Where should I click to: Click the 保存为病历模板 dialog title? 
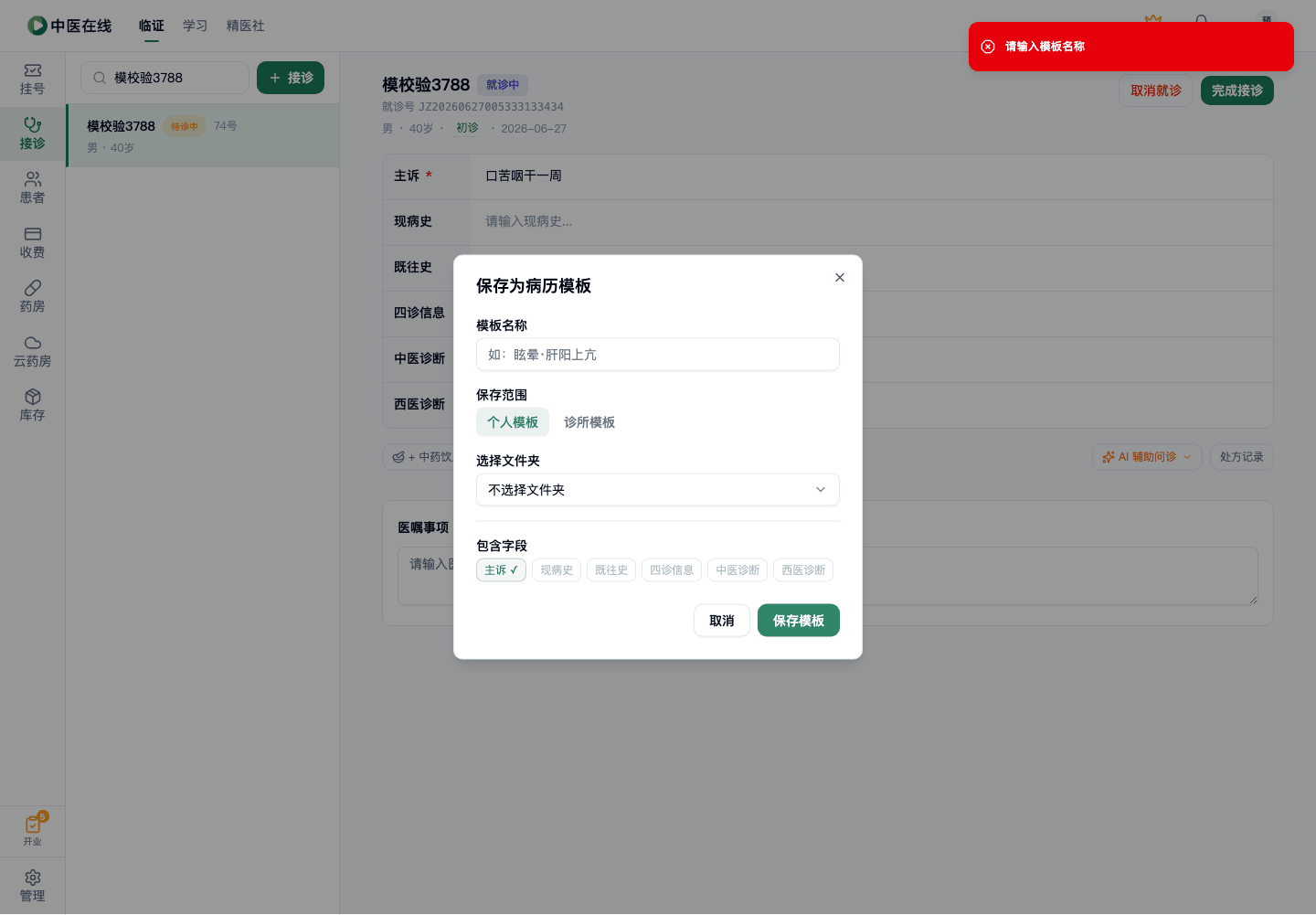[534, 286]
